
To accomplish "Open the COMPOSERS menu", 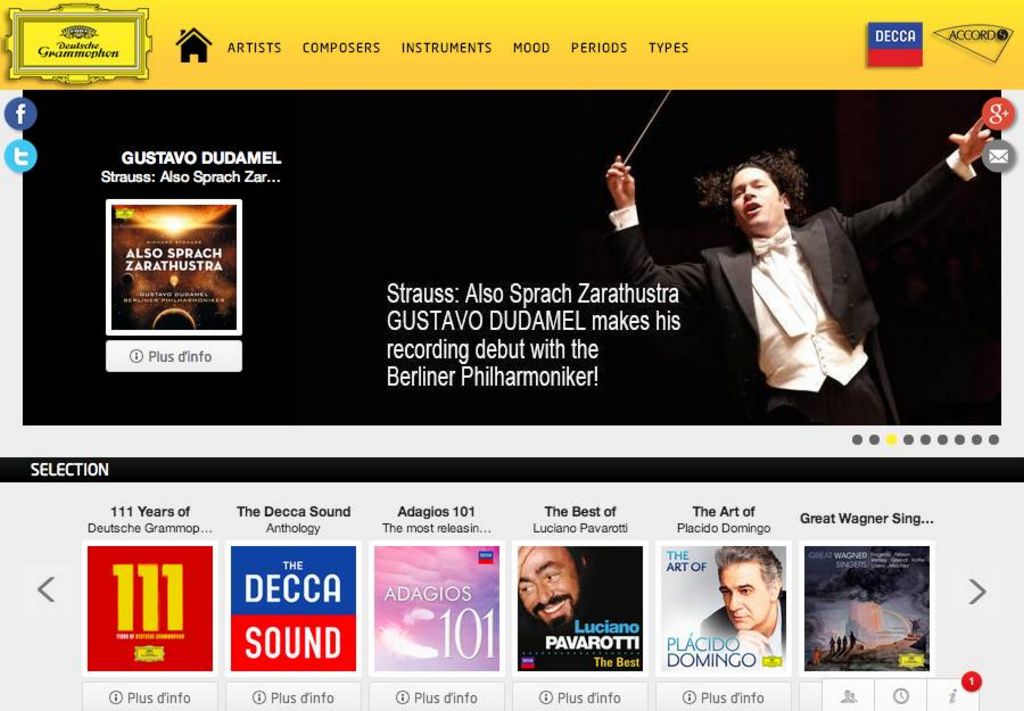I will pyautogui.click(x=342, y=48).
